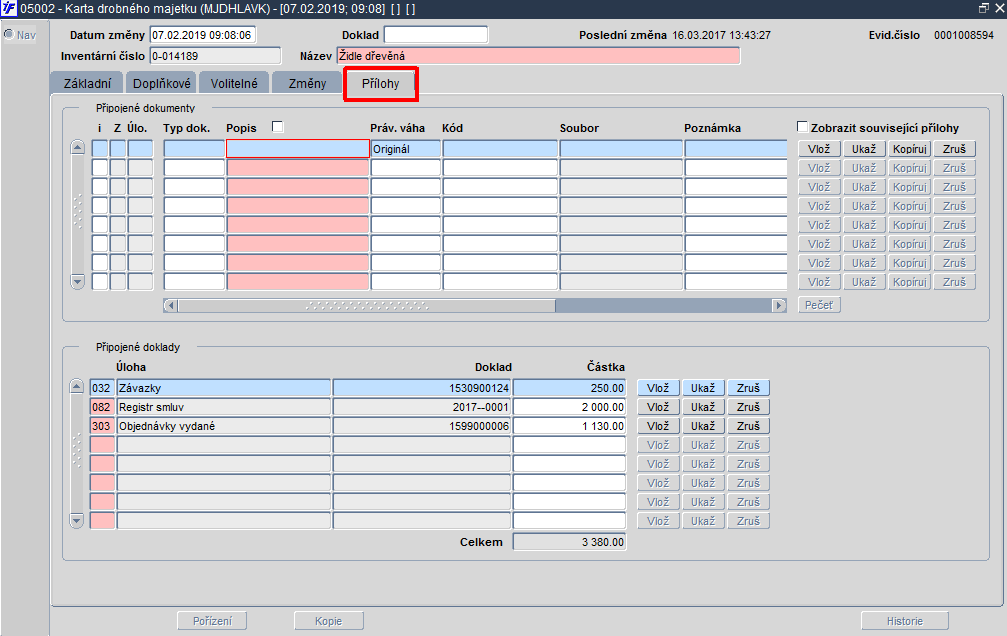Click the Evid.číslo value 0001008594
1007x636 pixels.
point(964,35)
